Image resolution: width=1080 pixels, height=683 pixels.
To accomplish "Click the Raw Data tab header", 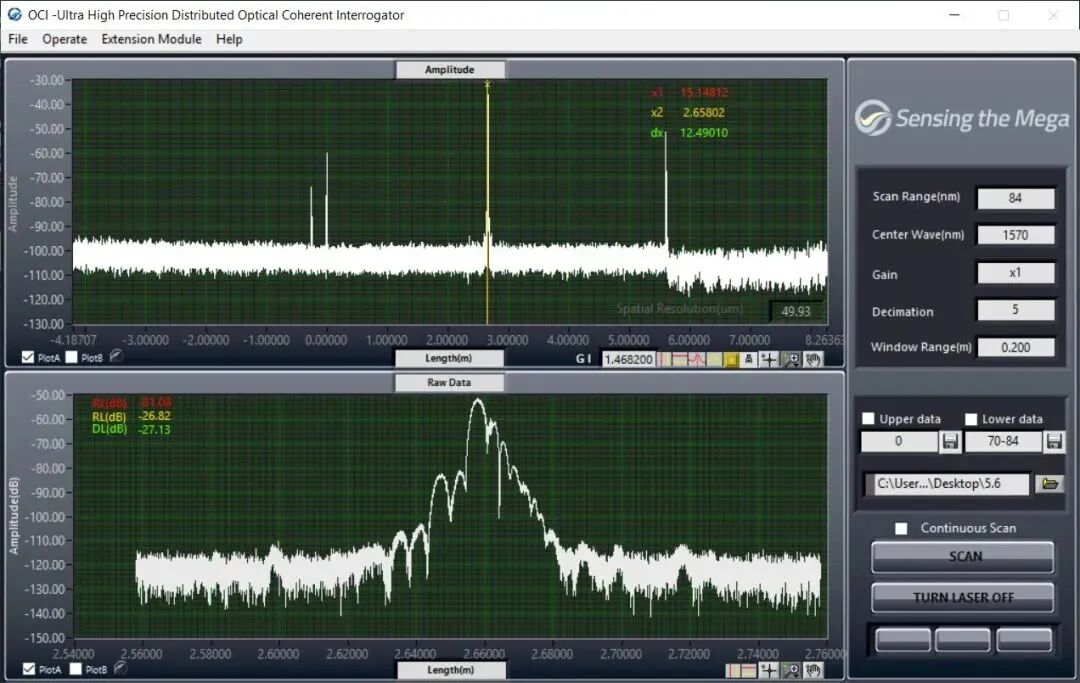I will [x=449, y=382].
